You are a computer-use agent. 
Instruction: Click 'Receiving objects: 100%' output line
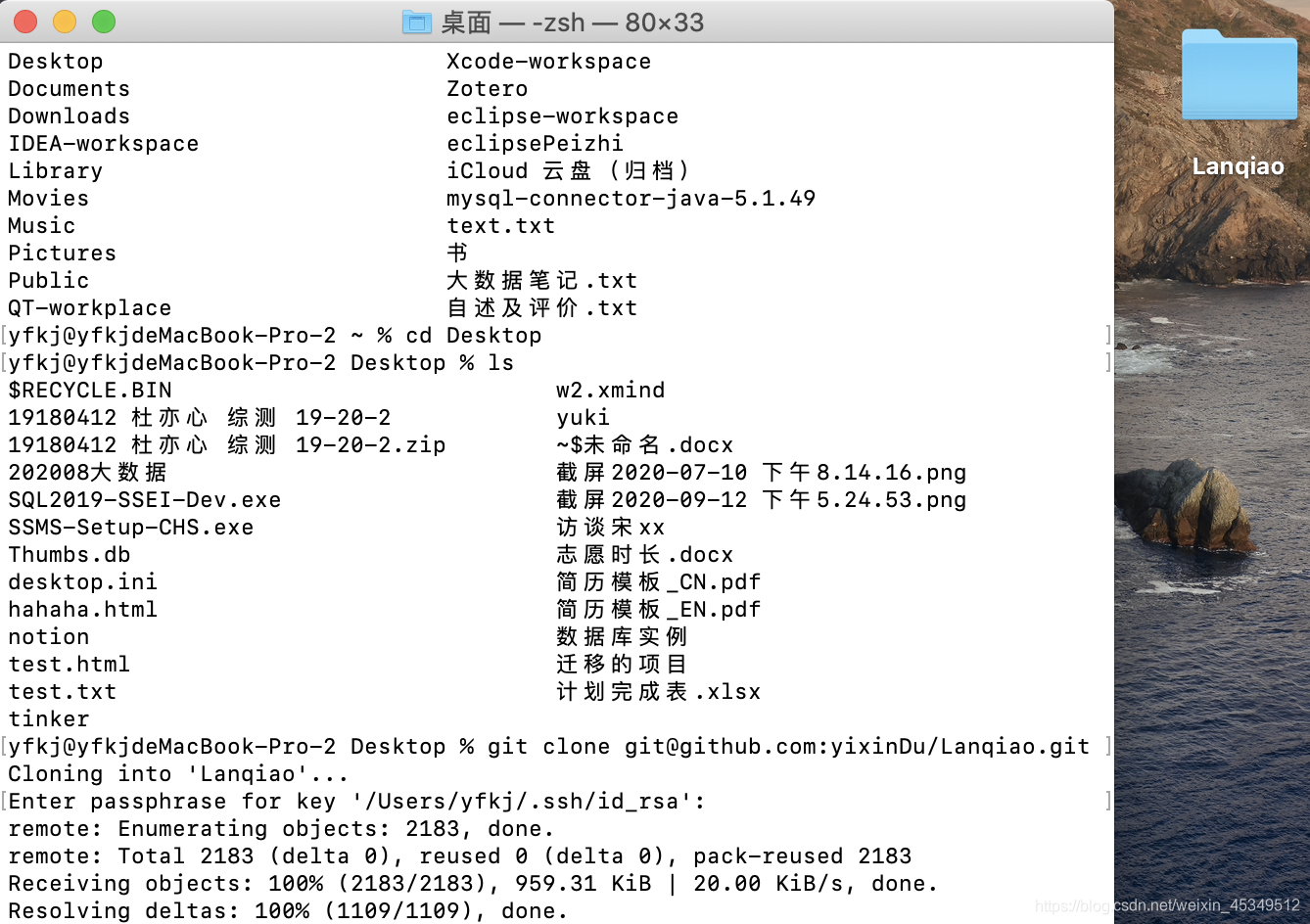pos(473,883)
